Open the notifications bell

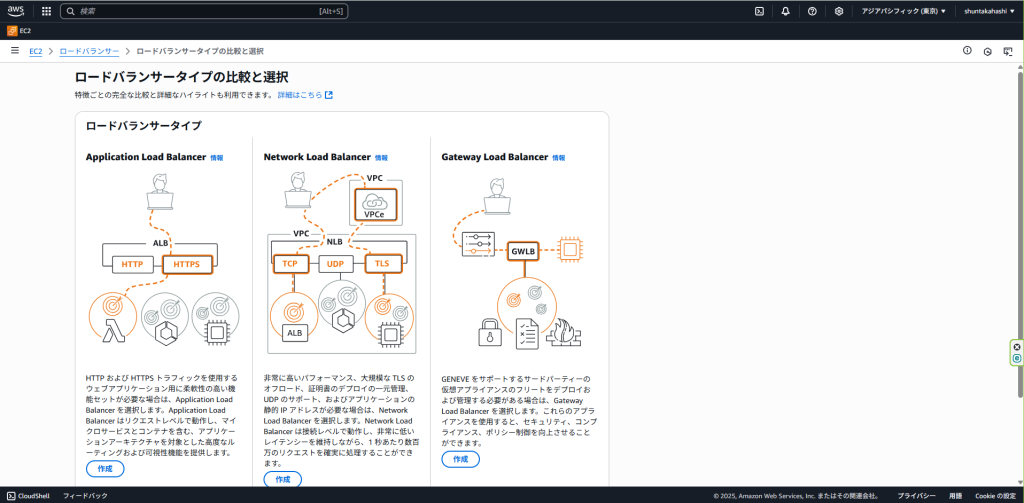click(x=786, y=11)
